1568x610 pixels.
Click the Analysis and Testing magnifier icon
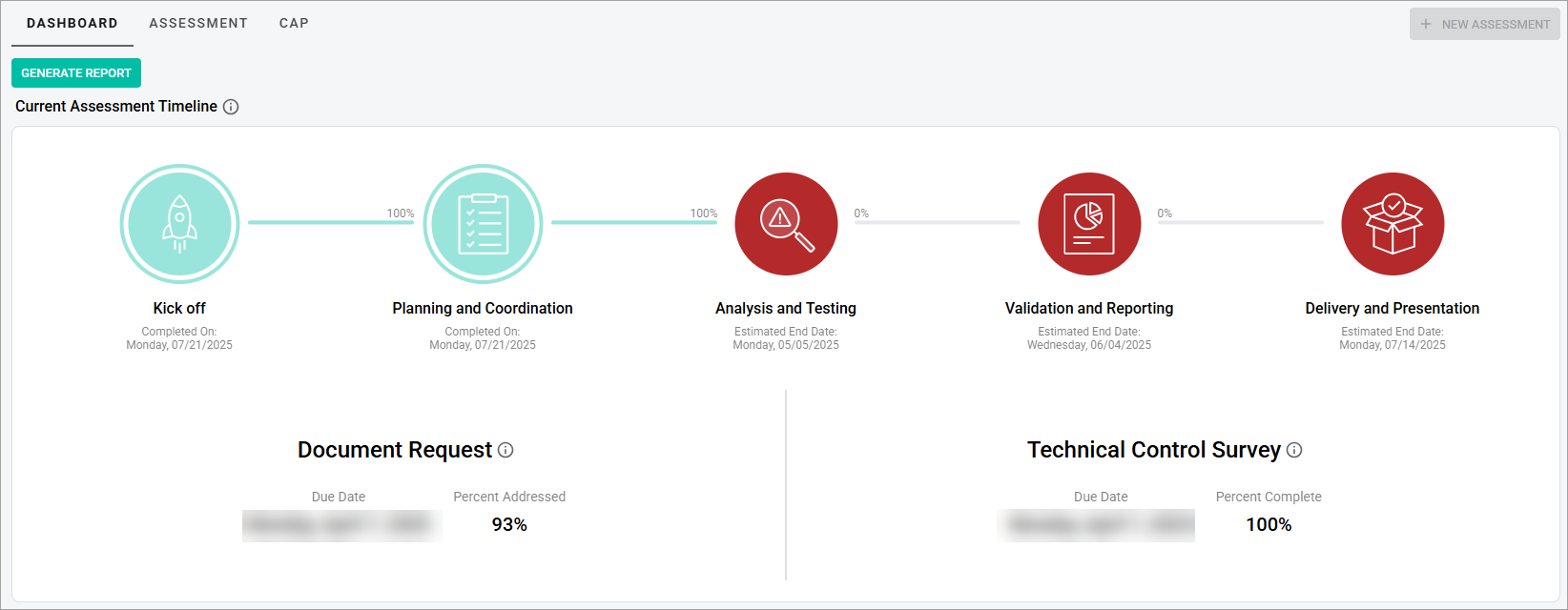(786, 223)
